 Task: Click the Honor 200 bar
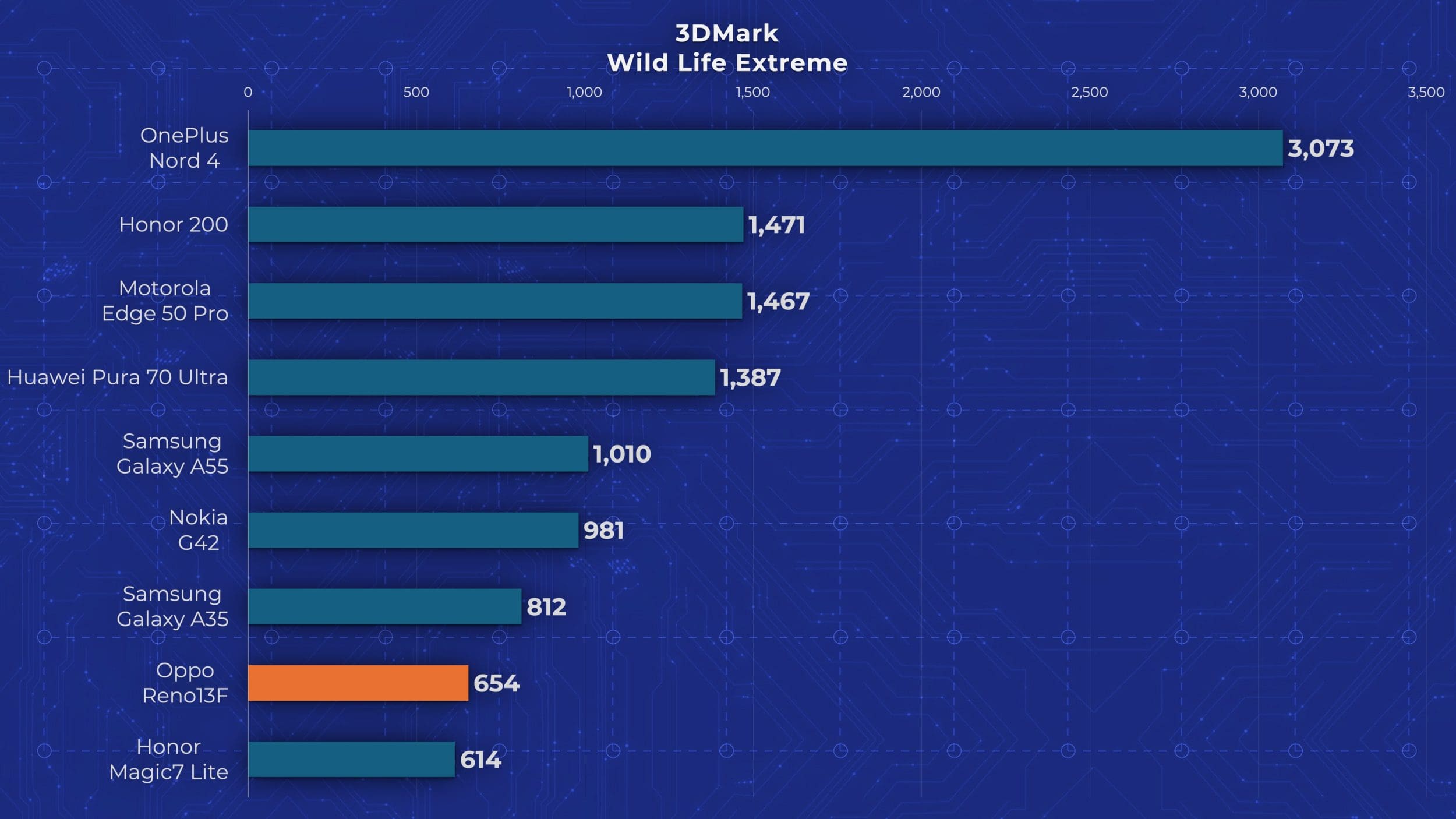(x=496, y=224)
